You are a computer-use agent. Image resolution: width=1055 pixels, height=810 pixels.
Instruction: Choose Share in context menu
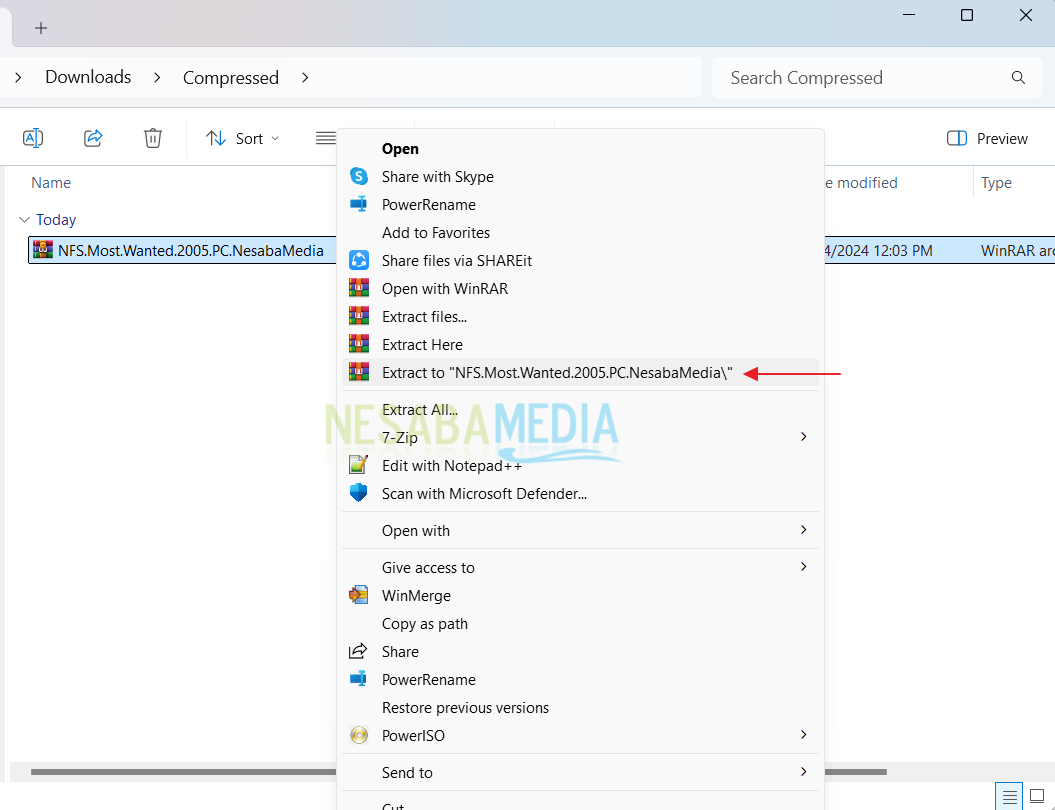click(580, 652)
